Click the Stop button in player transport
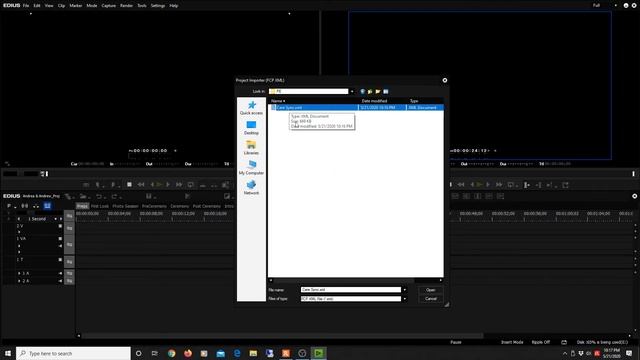The width and height of the screenshot is (640, 360). (129, 185)
